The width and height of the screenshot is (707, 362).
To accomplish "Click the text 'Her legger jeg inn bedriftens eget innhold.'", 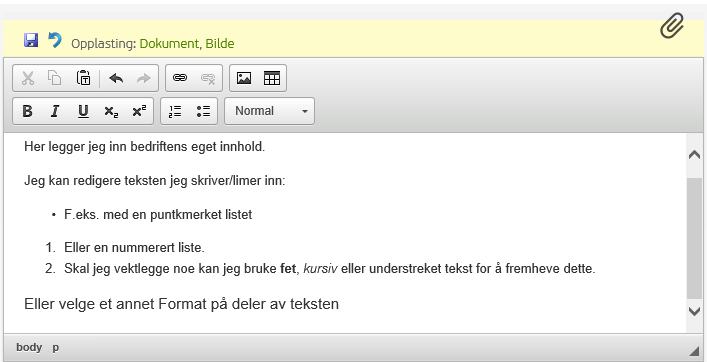I will tap(145, 147).
